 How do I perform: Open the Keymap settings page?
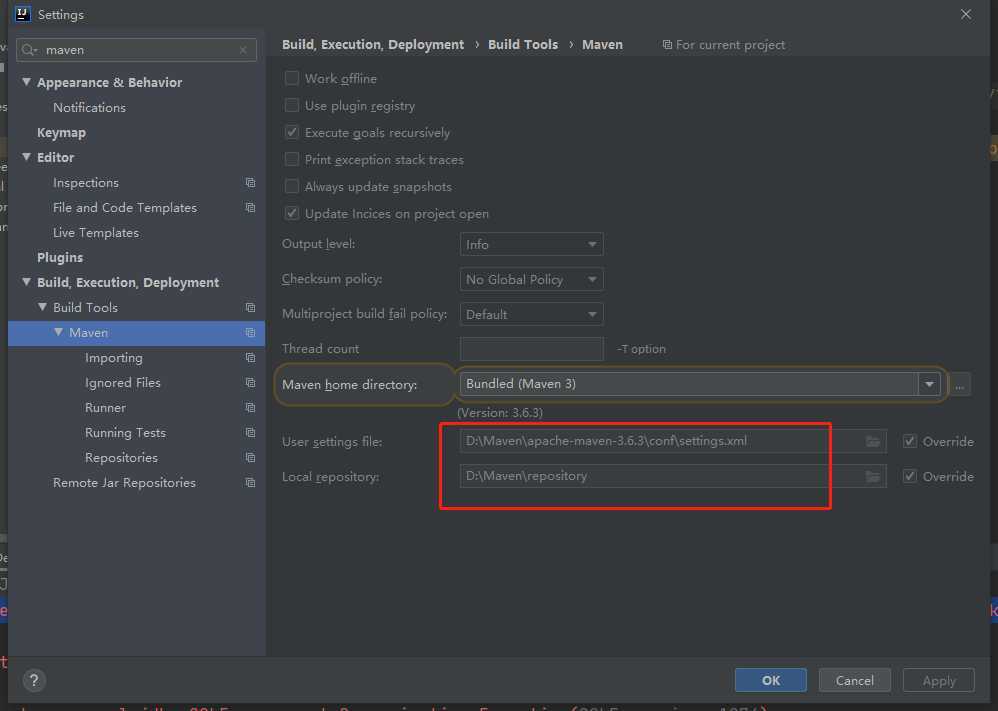(x=61, y=132)
